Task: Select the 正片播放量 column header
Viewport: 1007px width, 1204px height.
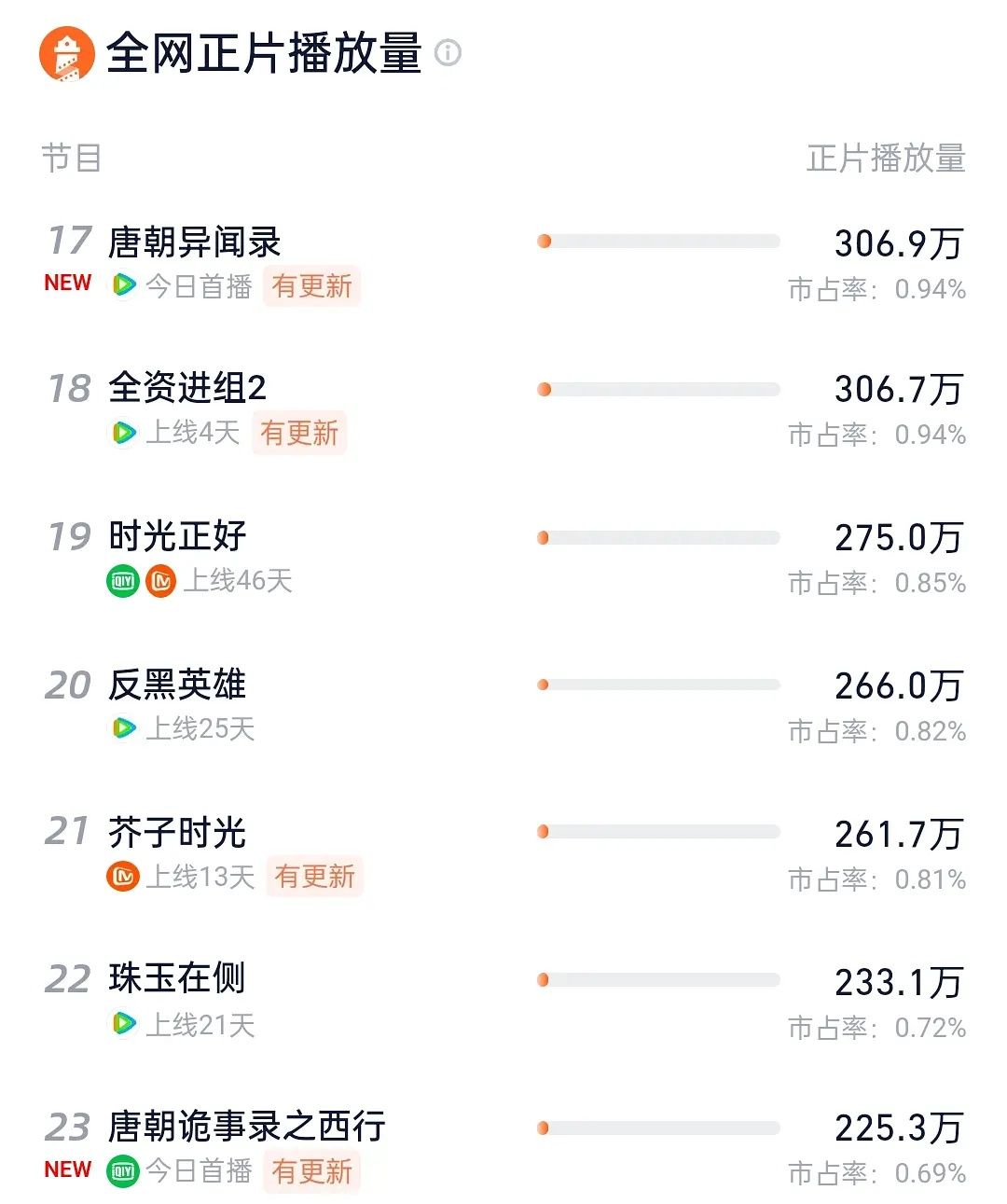Action: tap(886, 159)
